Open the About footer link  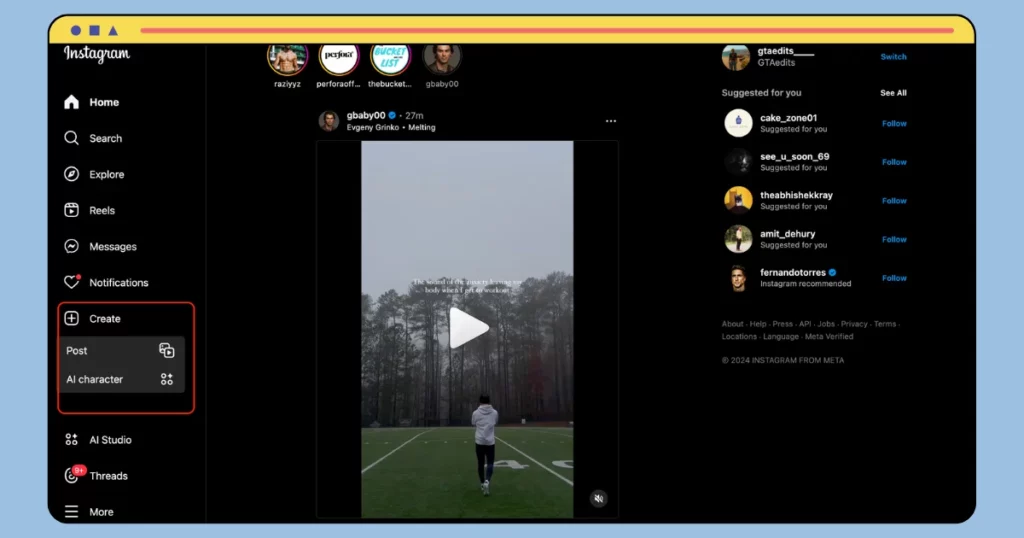point(732,324)
